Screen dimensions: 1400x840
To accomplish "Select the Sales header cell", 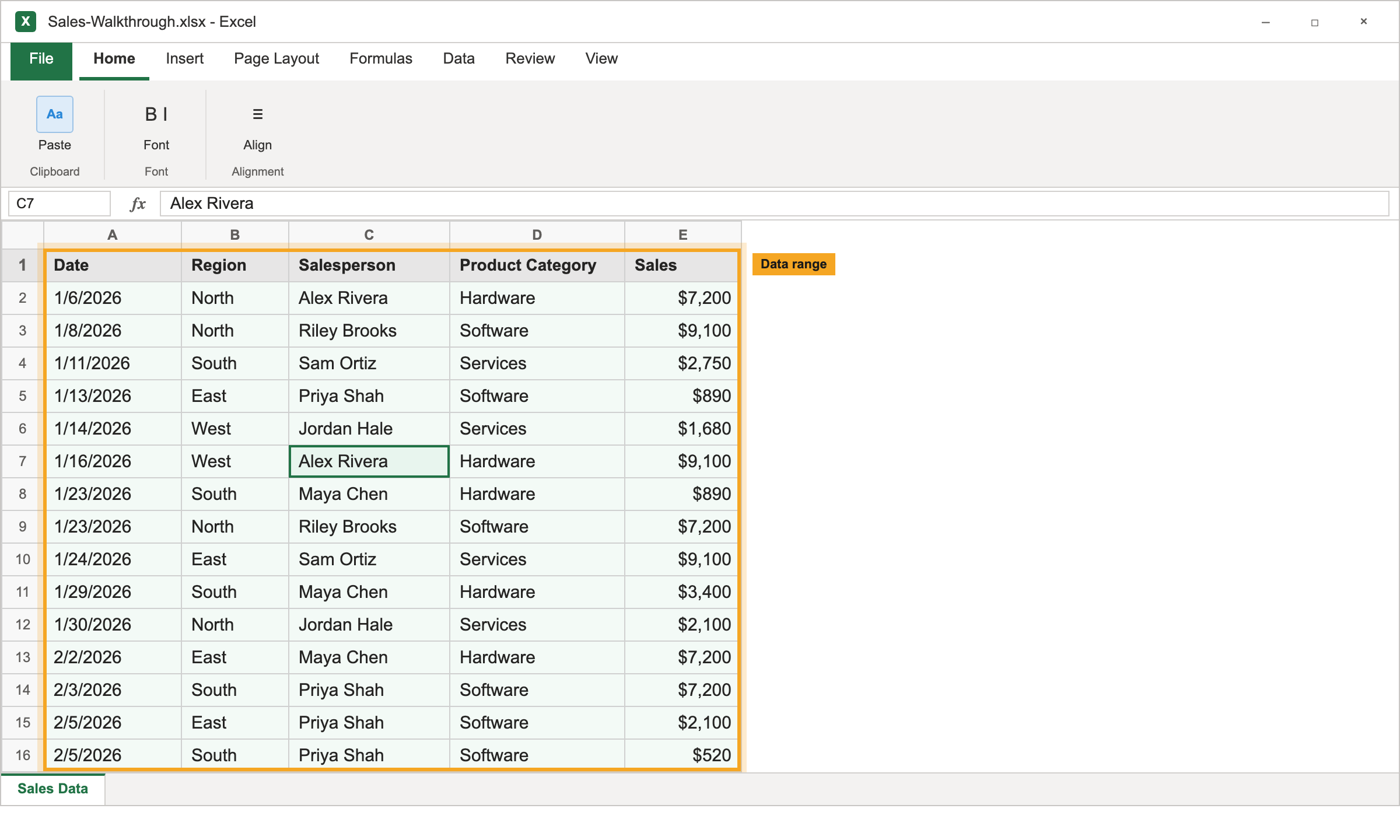I will tap(683, 265).
